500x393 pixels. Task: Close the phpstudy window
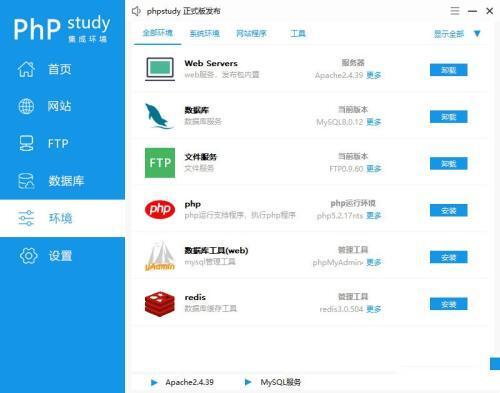490,11
